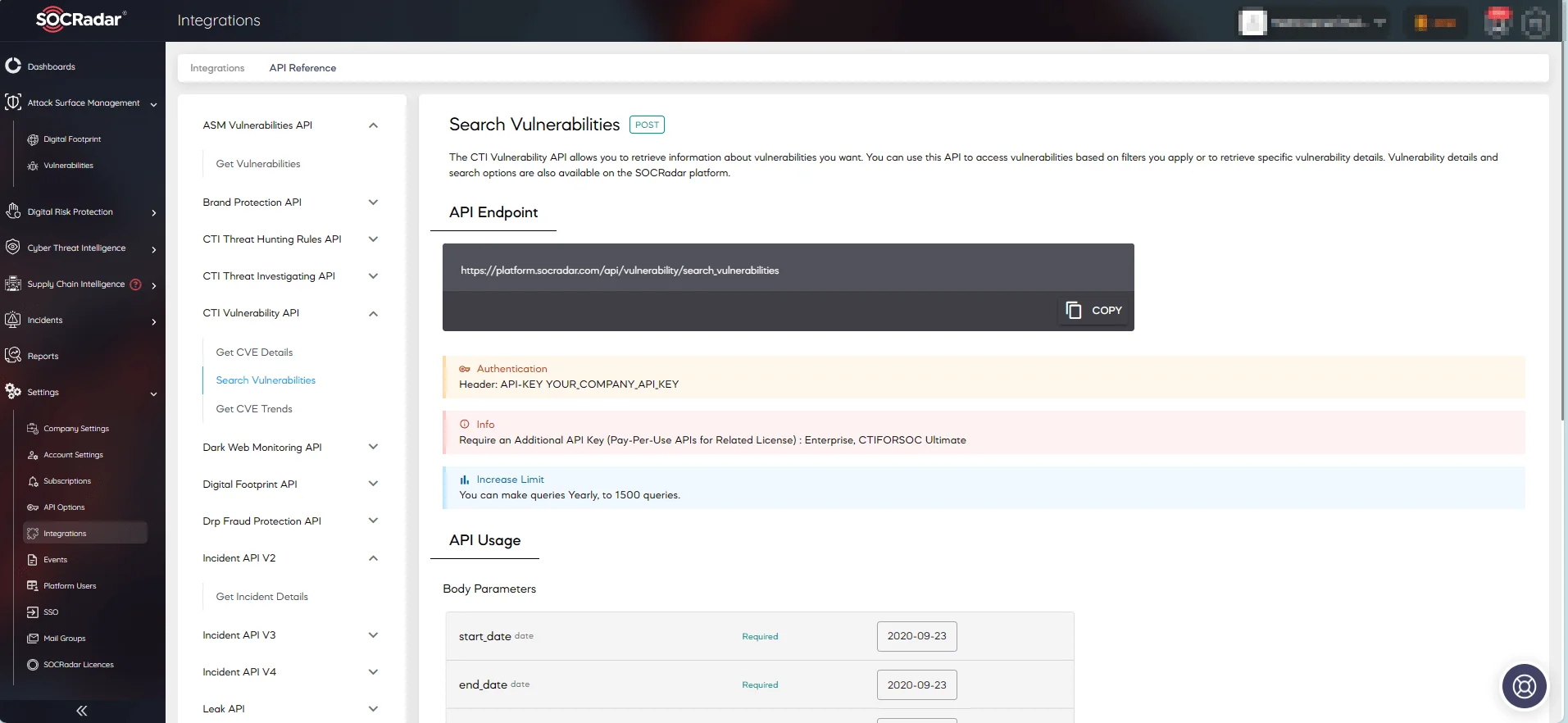Click the SOCRadar Licences icon
This screenshot has height=723, width=1568.
tap(33, 665)
